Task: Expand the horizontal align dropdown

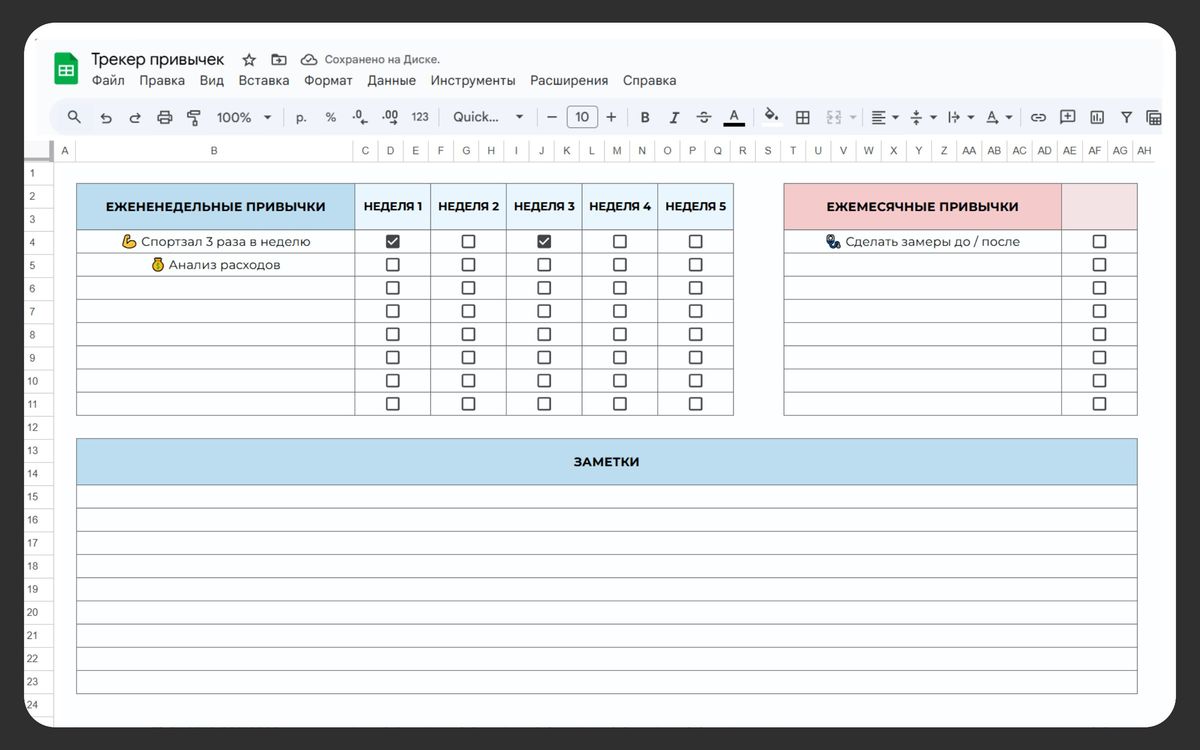Action: pyautogui.click(x=884, y=118)
